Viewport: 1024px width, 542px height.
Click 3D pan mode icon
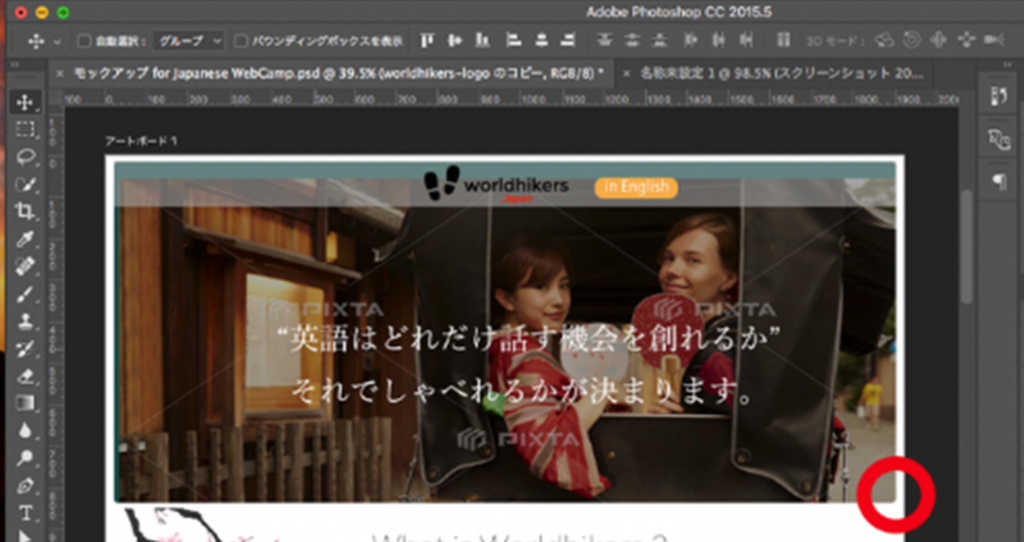[938, 40]
